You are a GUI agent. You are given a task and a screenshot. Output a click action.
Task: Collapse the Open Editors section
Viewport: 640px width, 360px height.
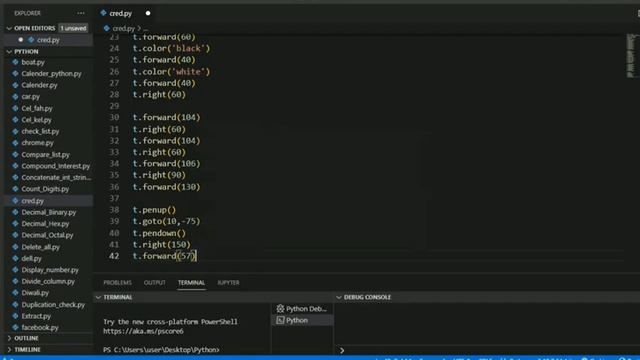click(9, 28)
